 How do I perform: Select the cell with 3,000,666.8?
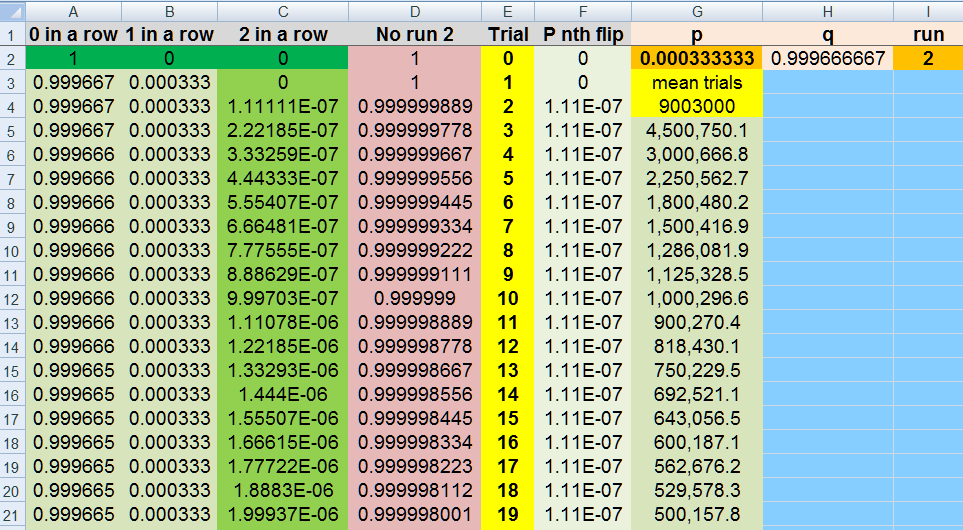click(697, 154)
